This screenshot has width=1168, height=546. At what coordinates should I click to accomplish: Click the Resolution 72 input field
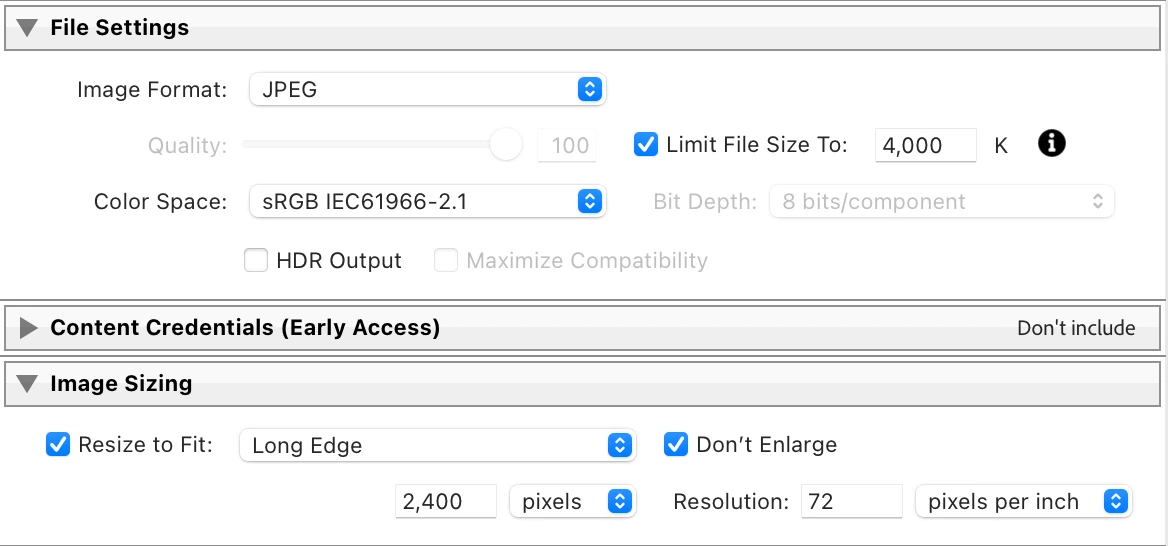pos(852,502)
